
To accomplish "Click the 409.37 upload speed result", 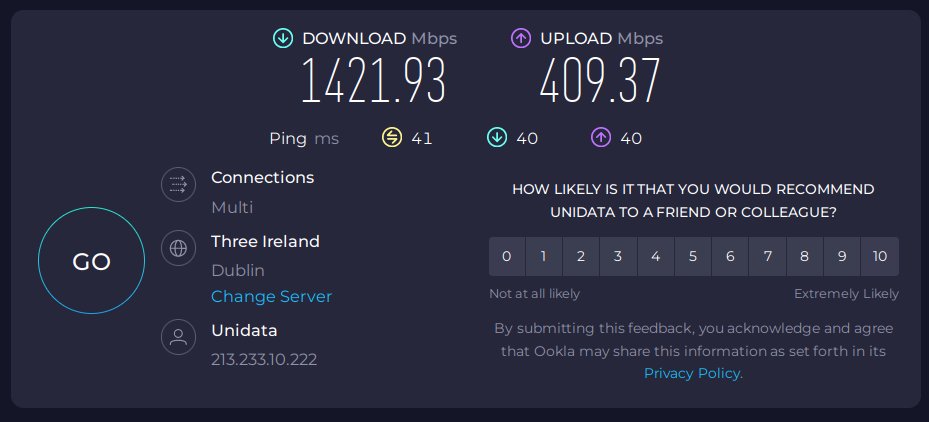I will click(600, 82).
